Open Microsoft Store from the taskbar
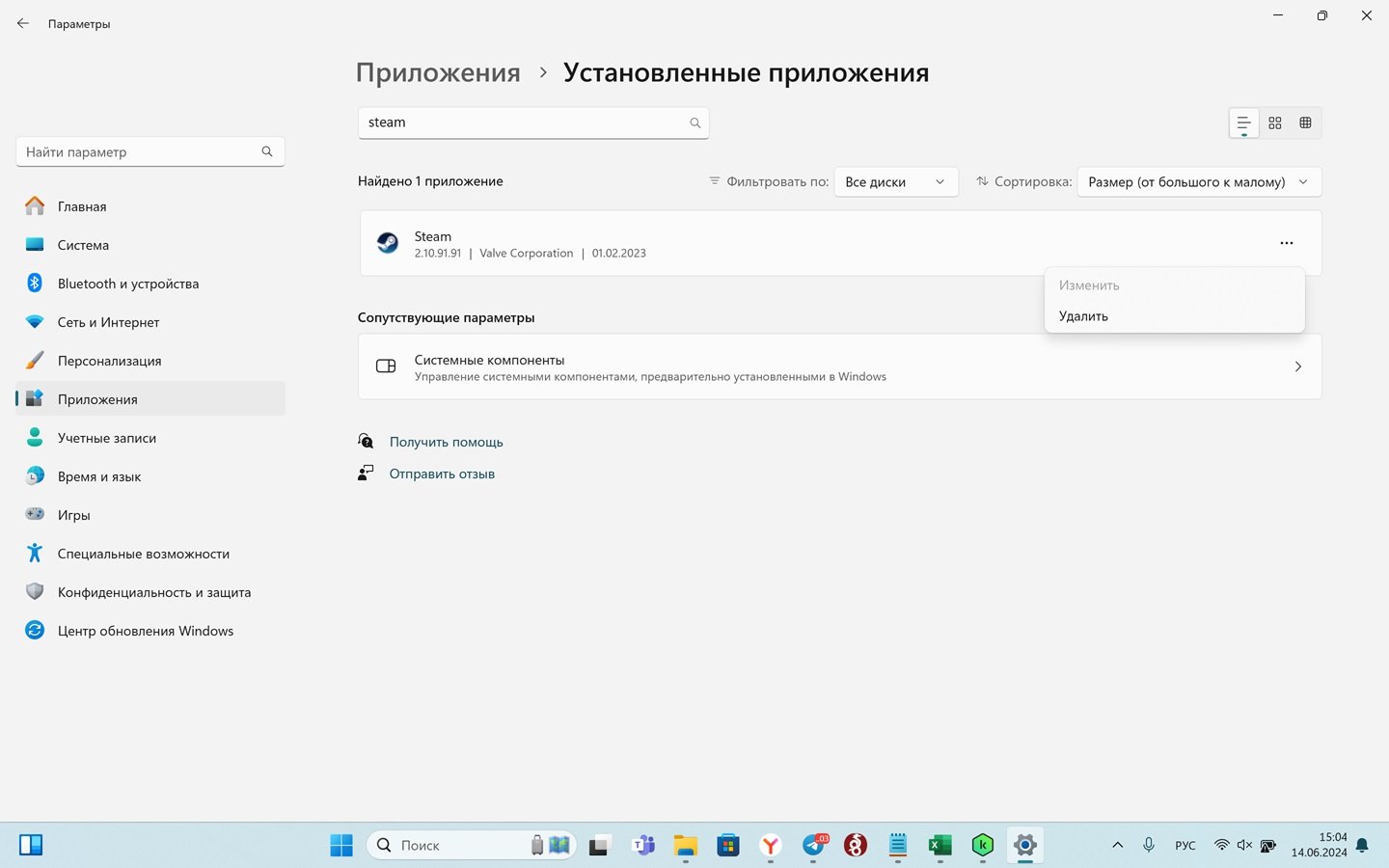The width and height of the screenshot is (1389, 868). (728, 846)
